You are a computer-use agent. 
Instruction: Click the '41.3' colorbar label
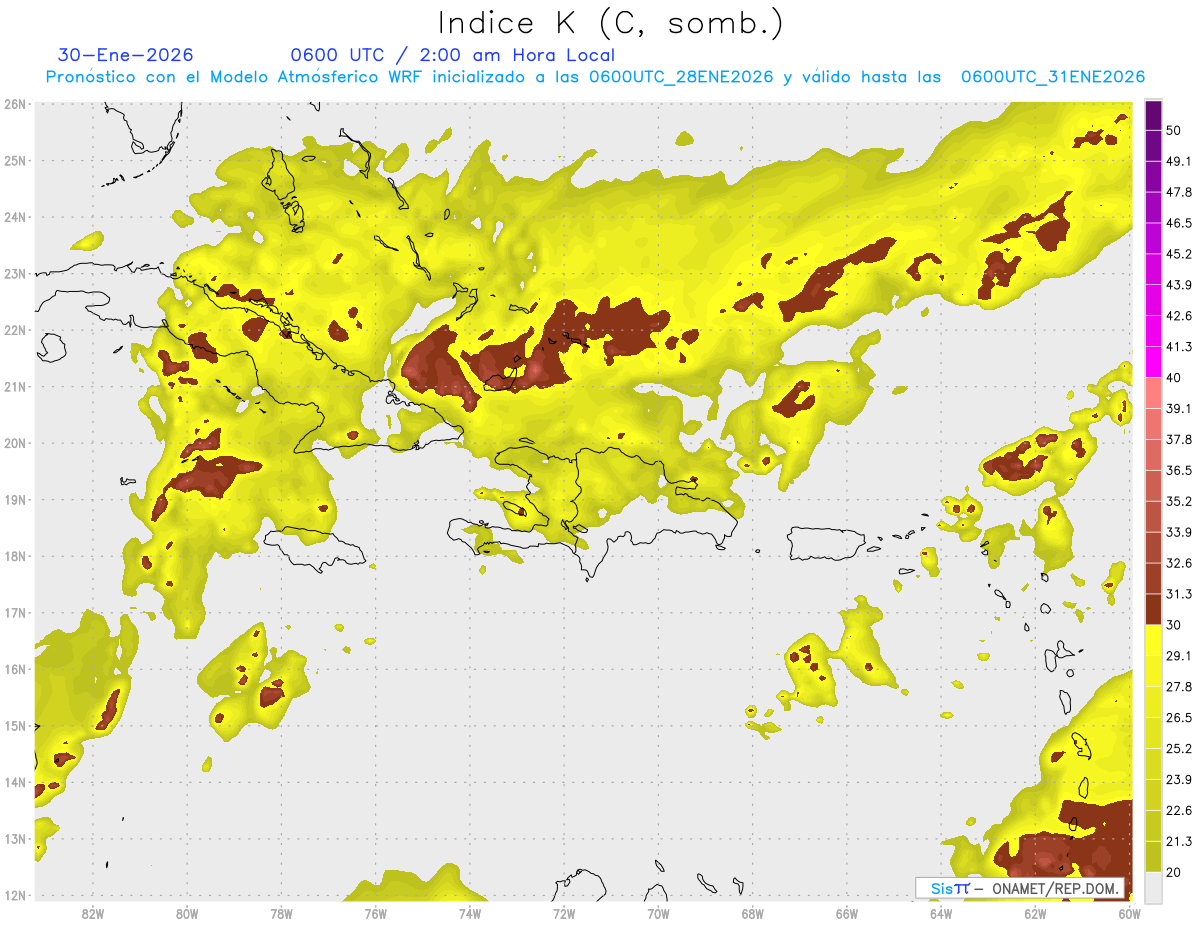[x=1179, y=347]
